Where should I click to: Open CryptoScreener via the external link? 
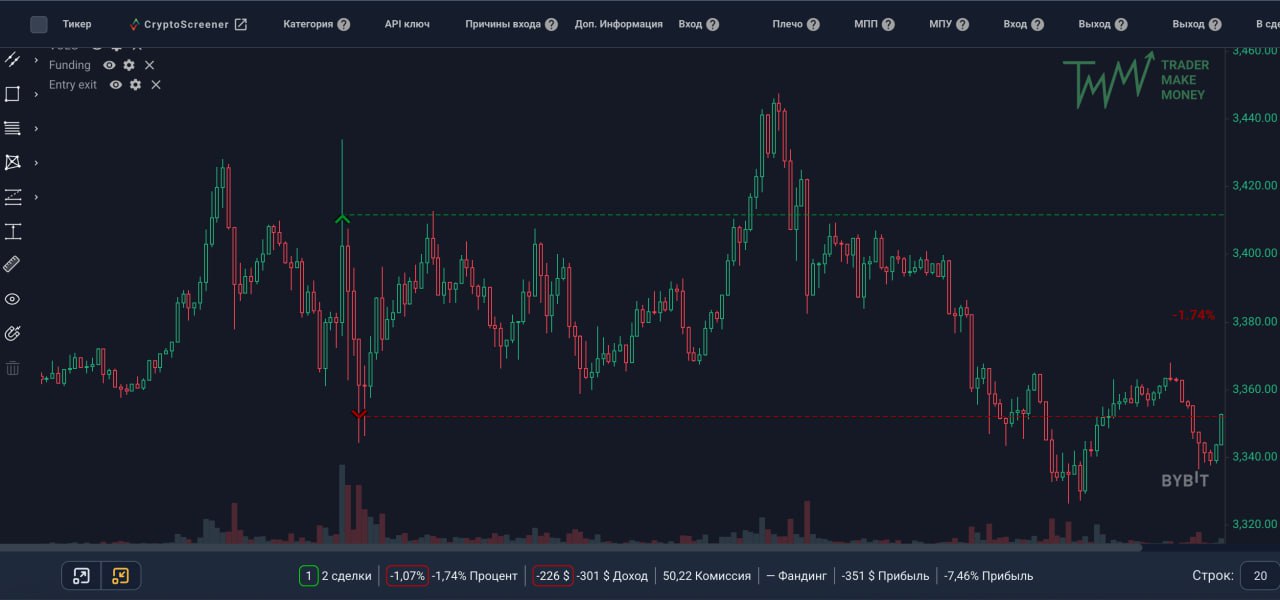tap(241, 24)
